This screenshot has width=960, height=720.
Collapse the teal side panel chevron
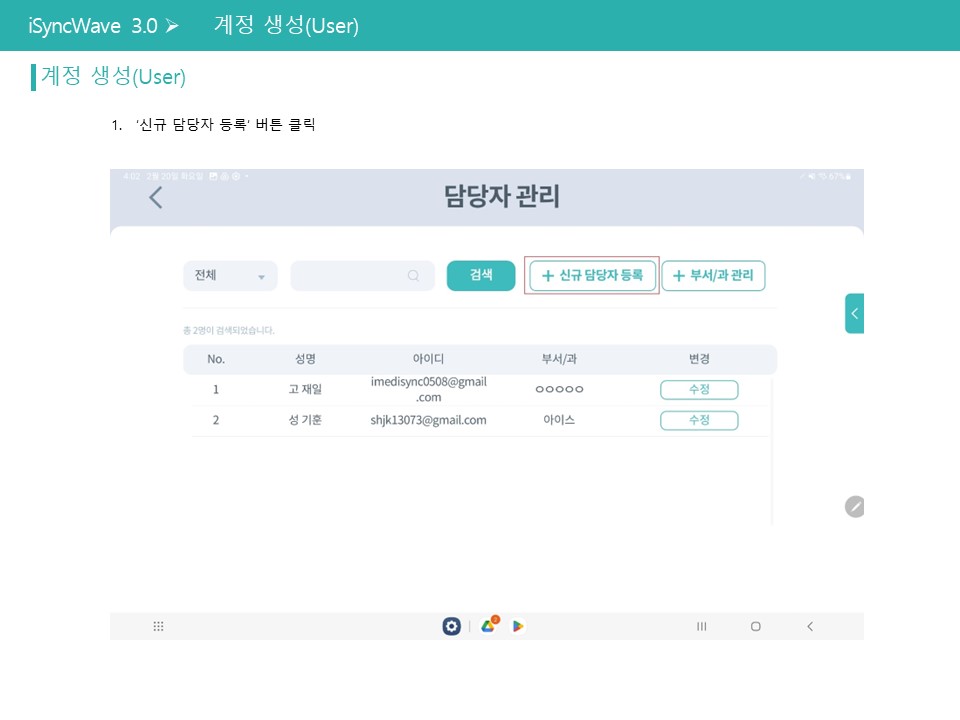click(x=854, y=313)
